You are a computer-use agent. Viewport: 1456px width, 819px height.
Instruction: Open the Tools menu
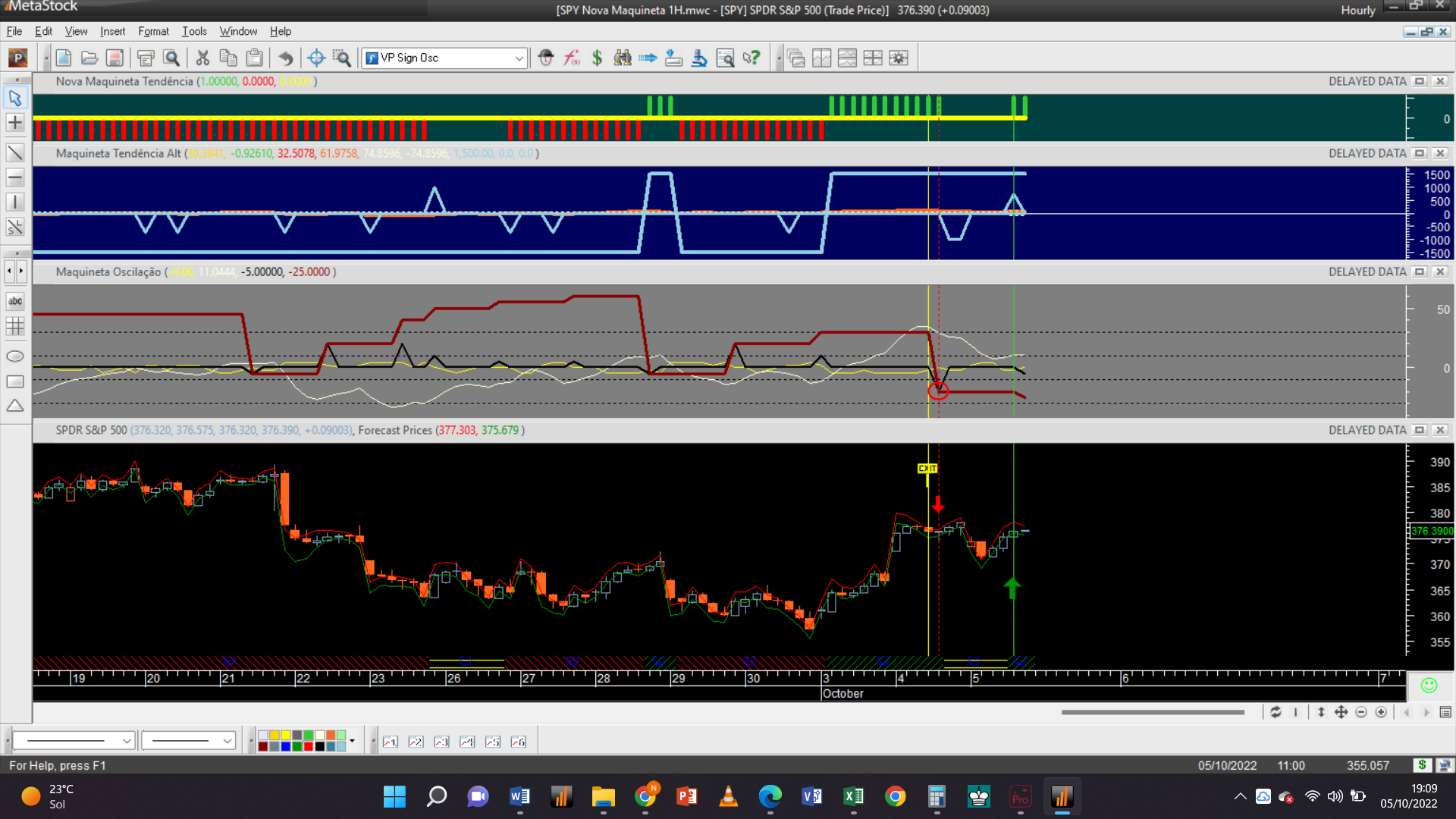pos(194,31)
